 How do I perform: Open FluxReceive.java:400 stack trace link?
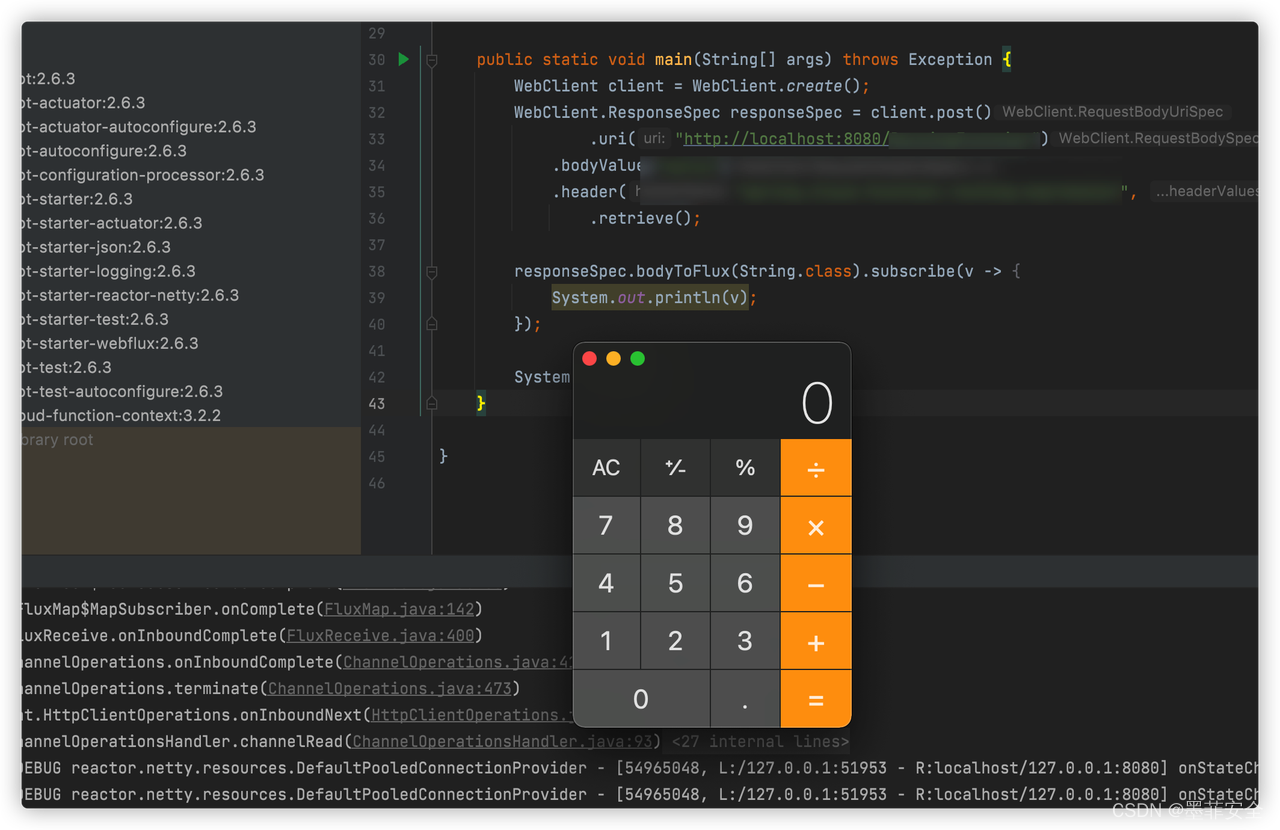point(381,635)
